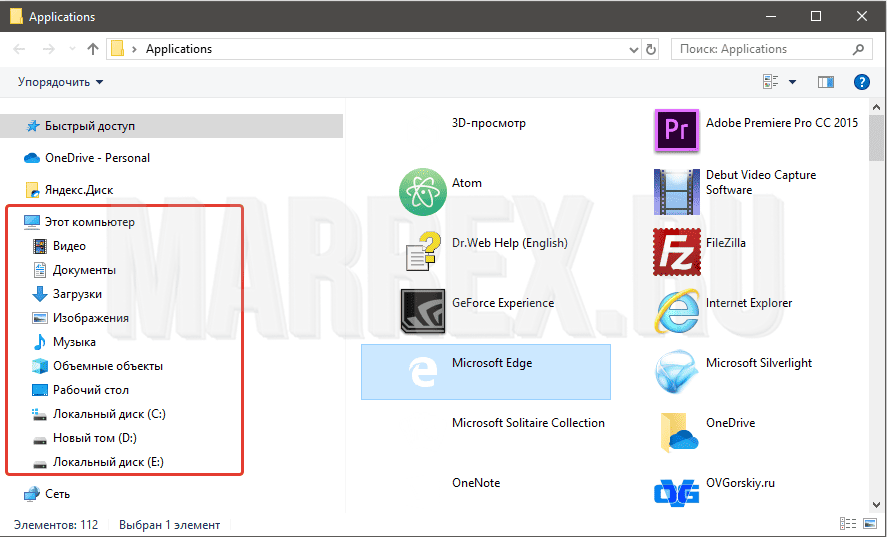Select the OneNote item
887x537 pixels.
[x=476, y=483]
